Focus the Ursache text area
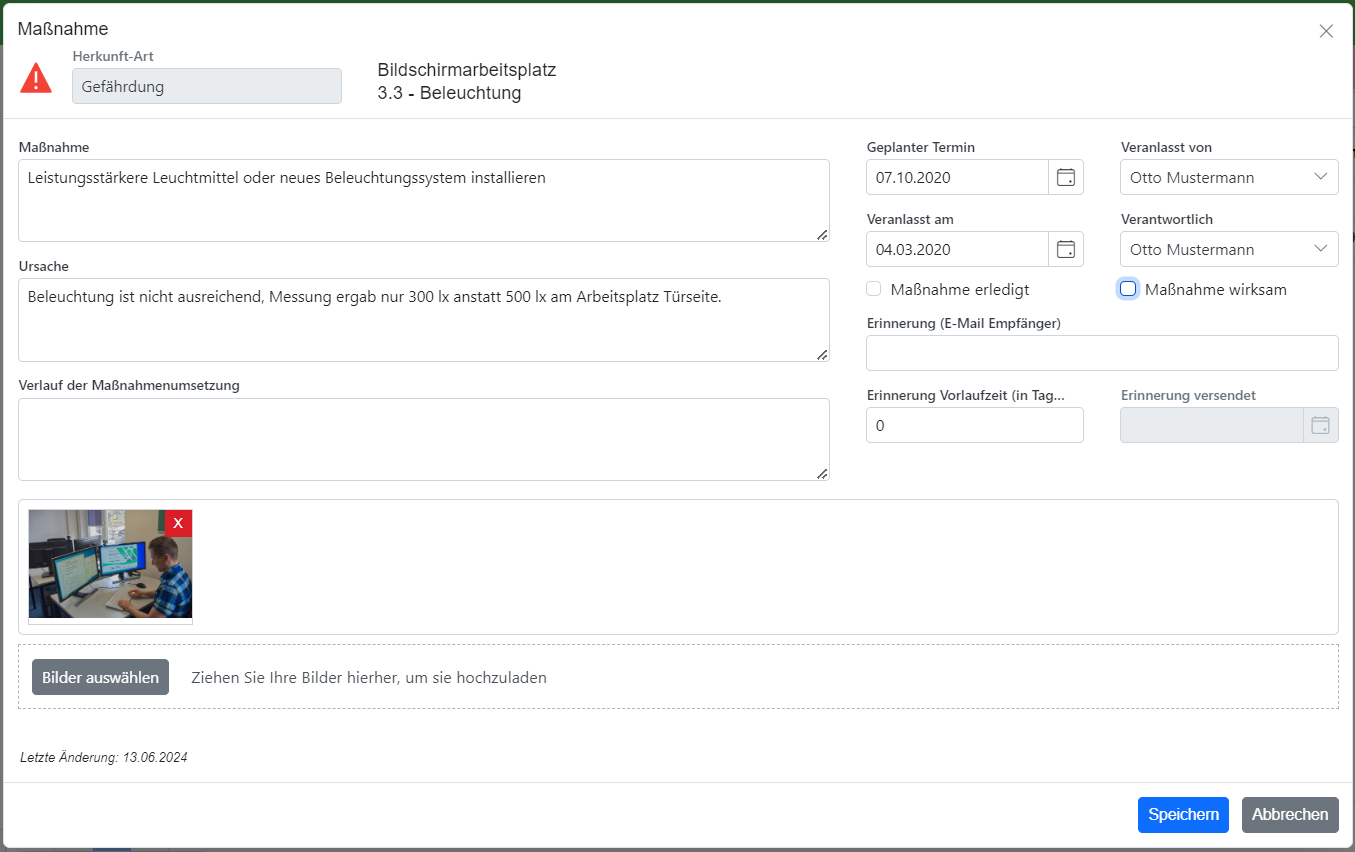Image resolution: width=1355 pixels, height=852 pixels. point(424,320)
